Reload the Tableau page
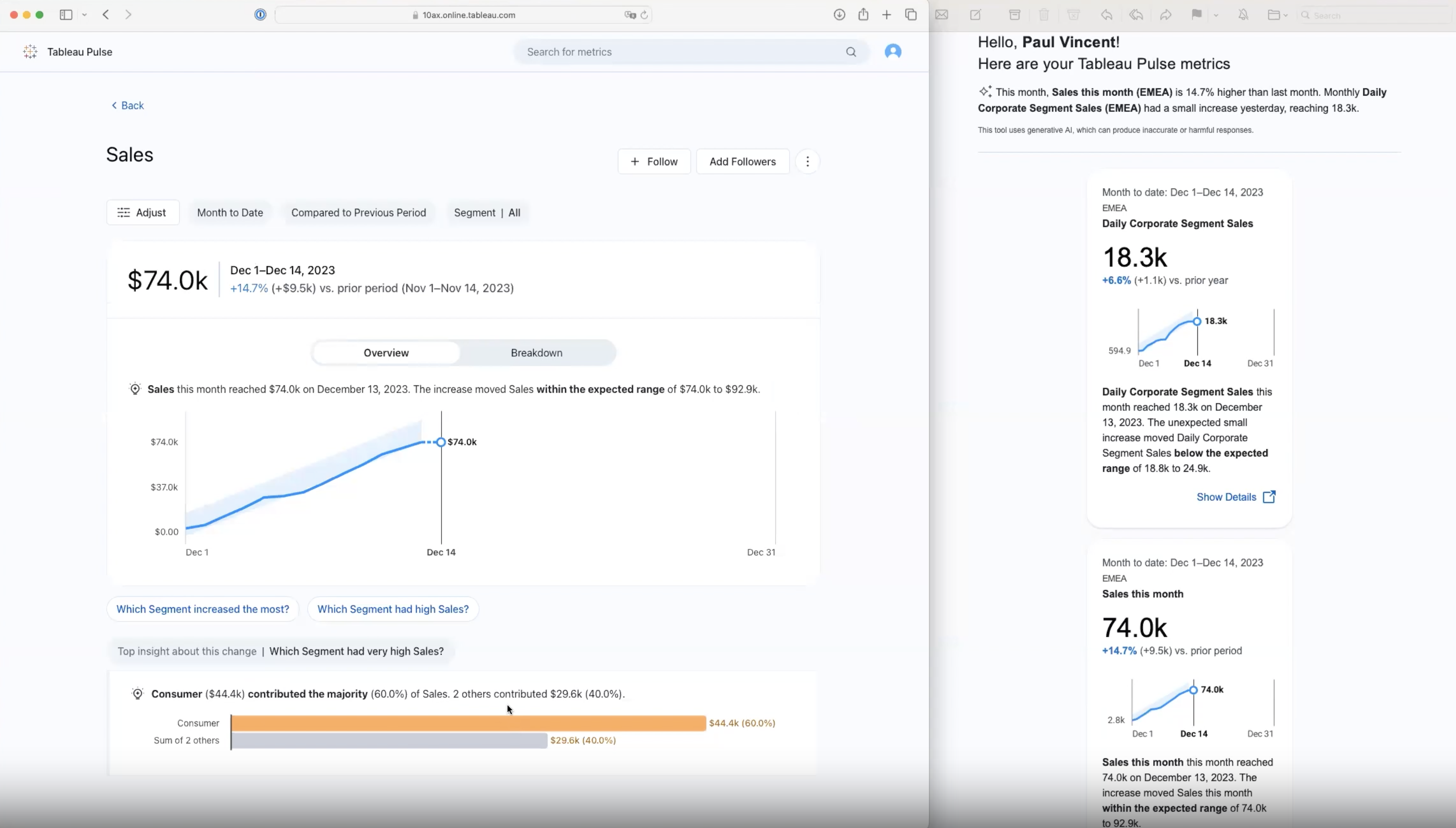The height and width of the screenshot is (828, 1456). click(x=644, y=16)
